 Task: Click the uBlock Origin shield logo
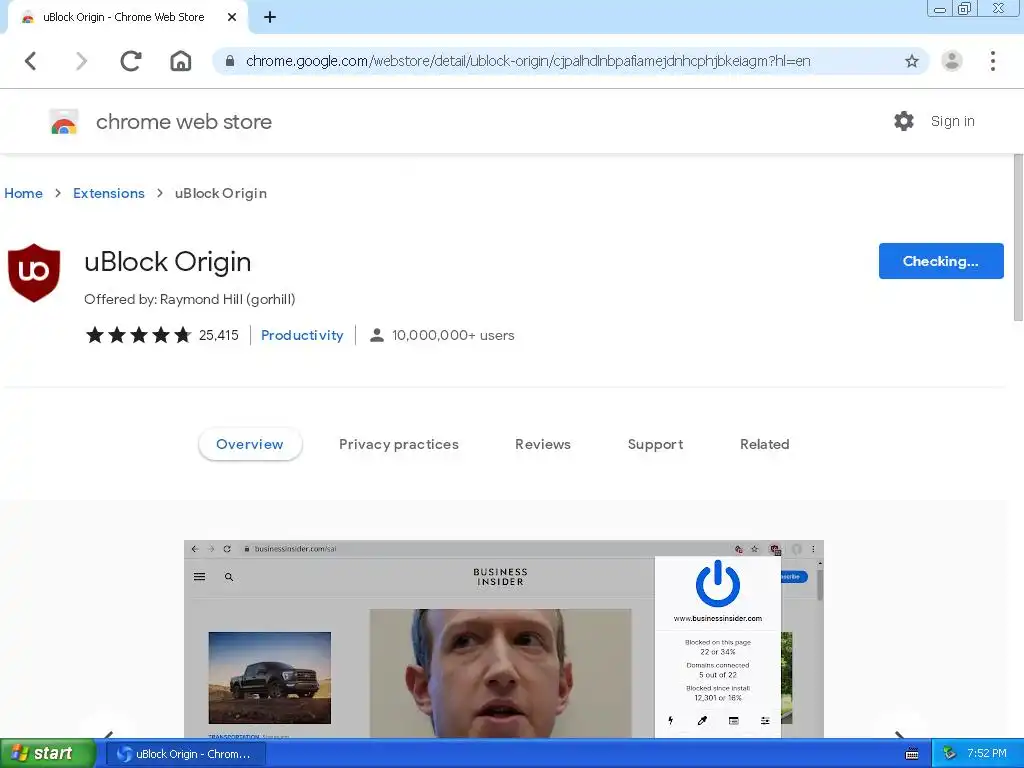tap(34, 272)
